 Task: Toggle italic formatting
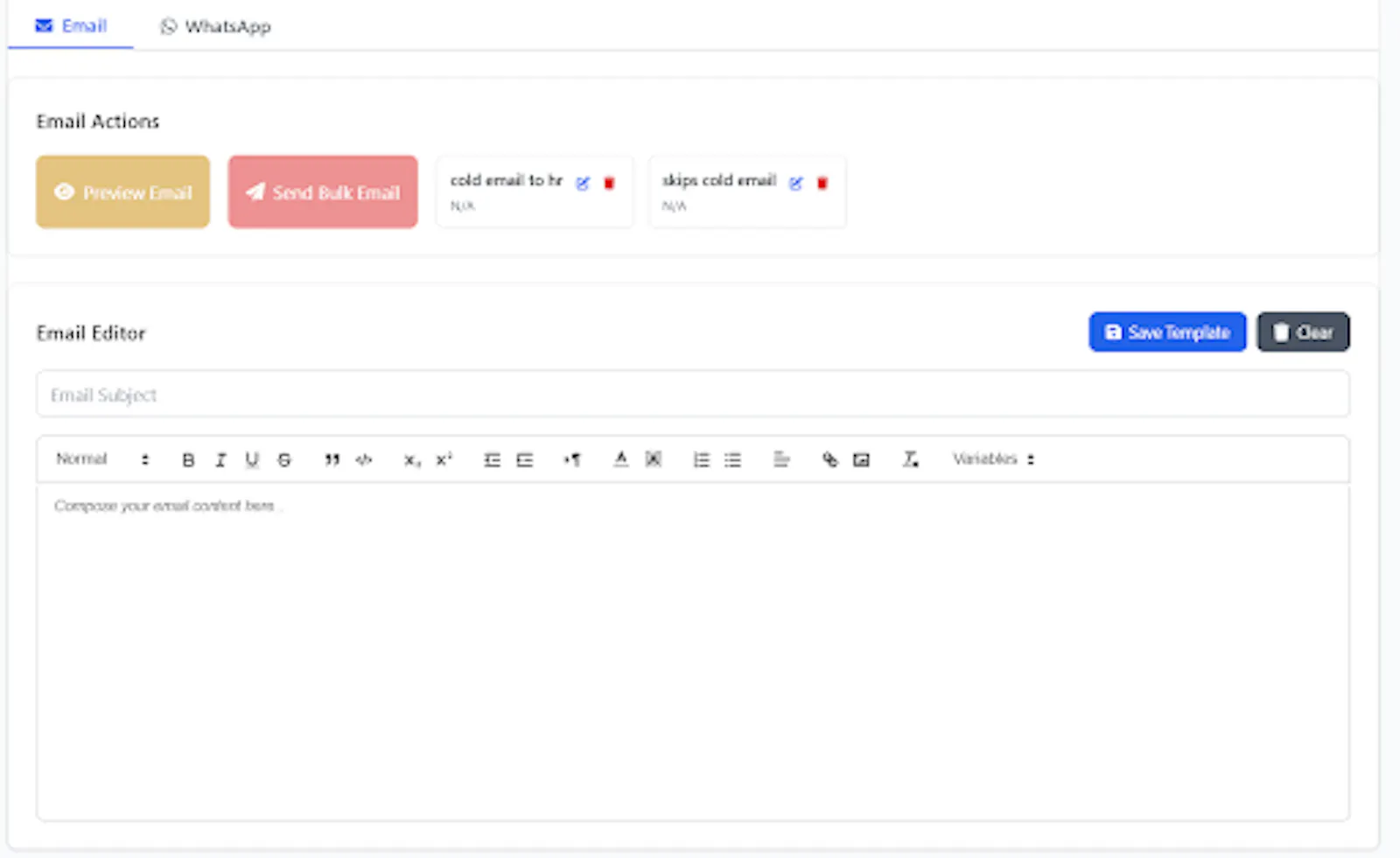(x=220, y=460)
